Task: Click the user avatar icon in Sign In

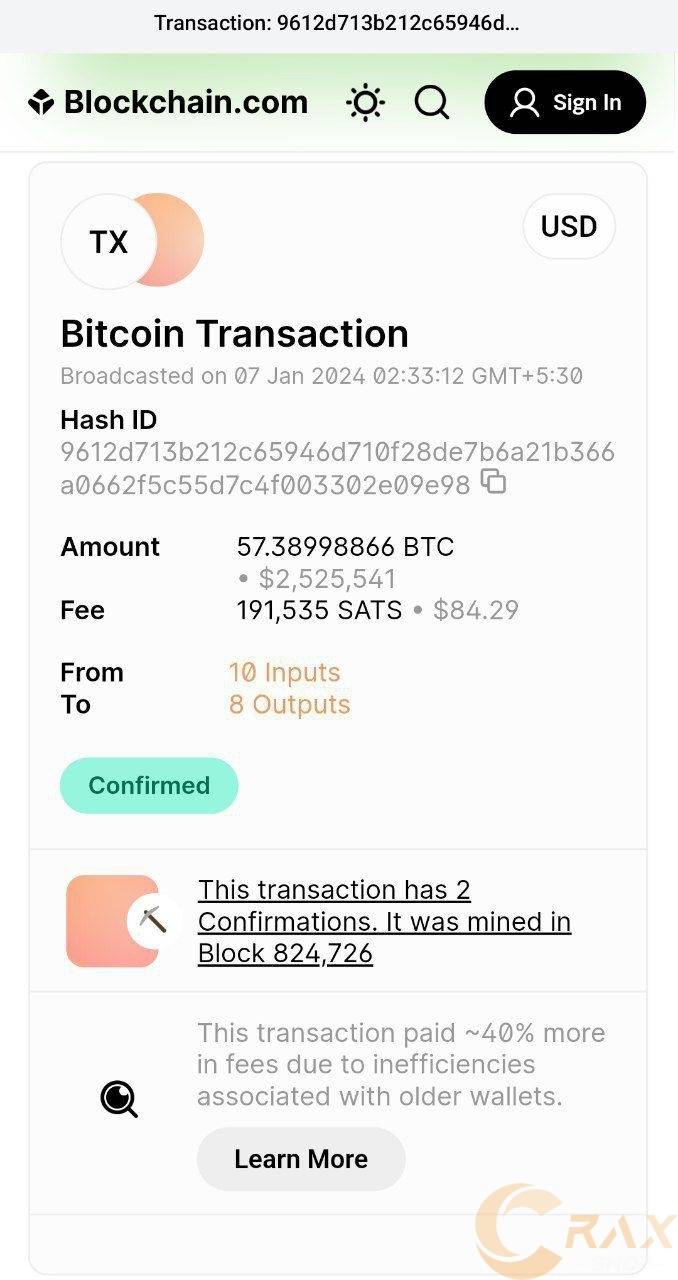Action: pyautogui.click(x=524, y=102)
